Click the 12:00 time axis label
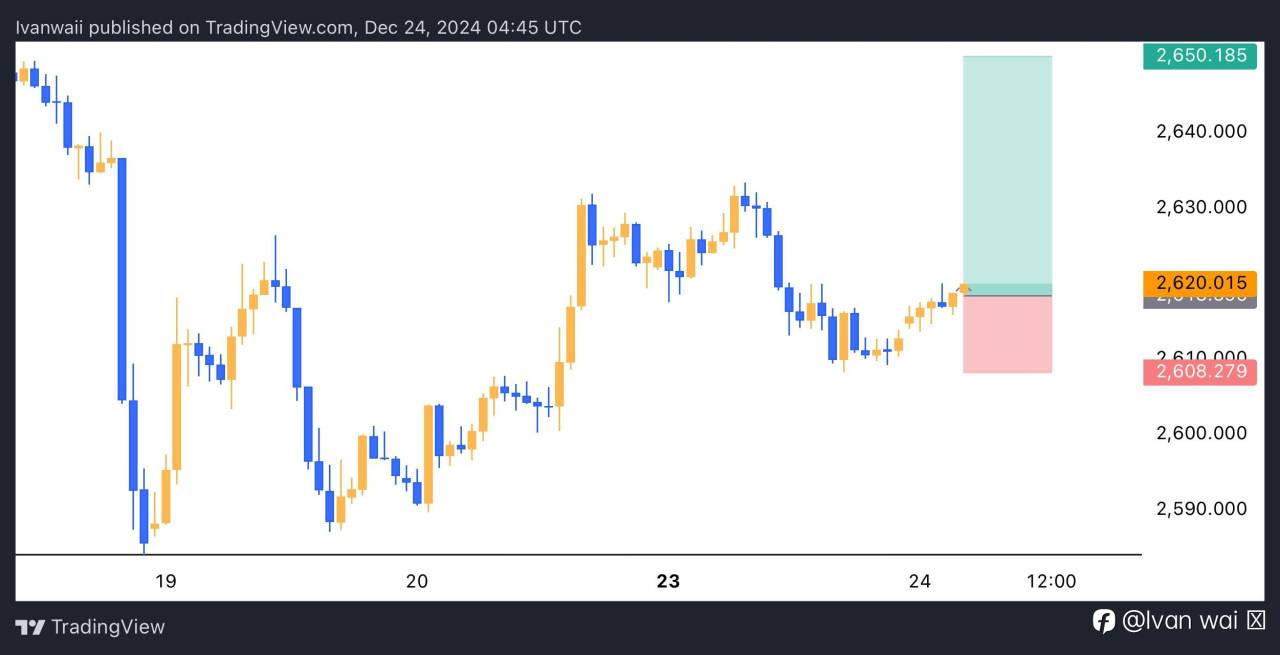Screen dimensions: 1280x655 coord(1052,581)
